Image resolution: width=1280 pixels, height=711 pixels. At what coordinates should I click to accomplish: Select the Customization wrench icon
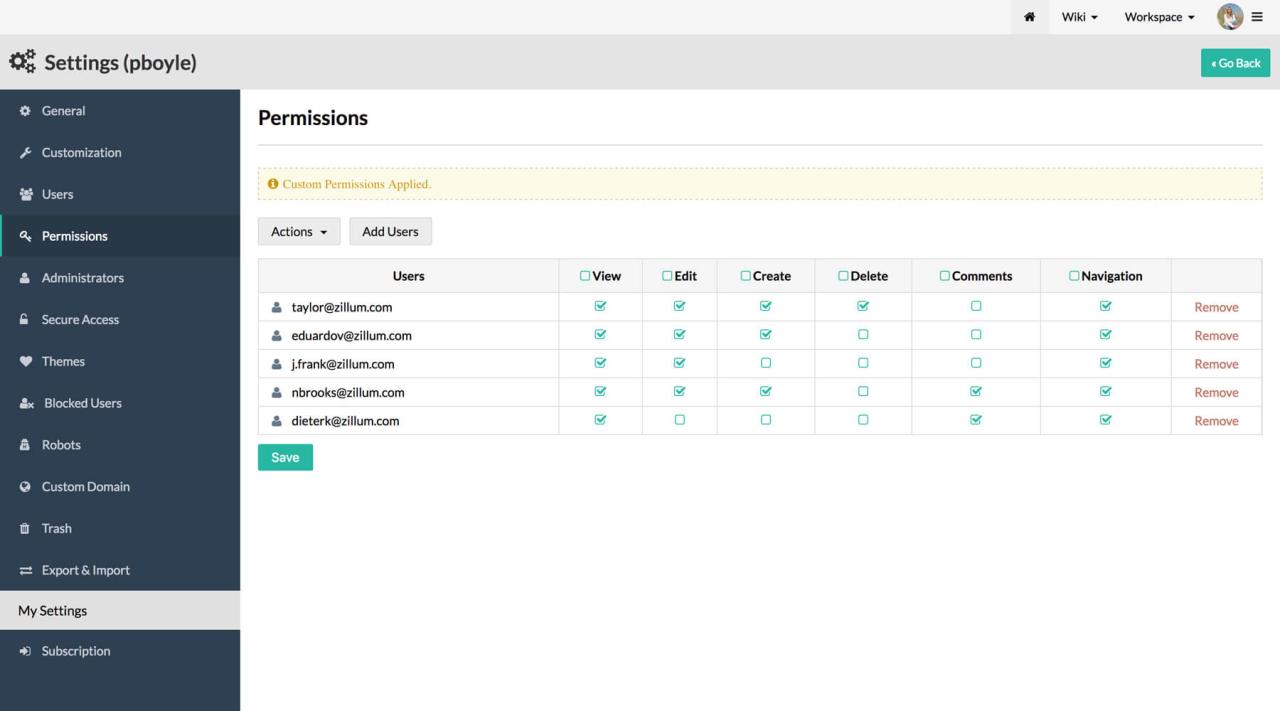tap(25, 153)
